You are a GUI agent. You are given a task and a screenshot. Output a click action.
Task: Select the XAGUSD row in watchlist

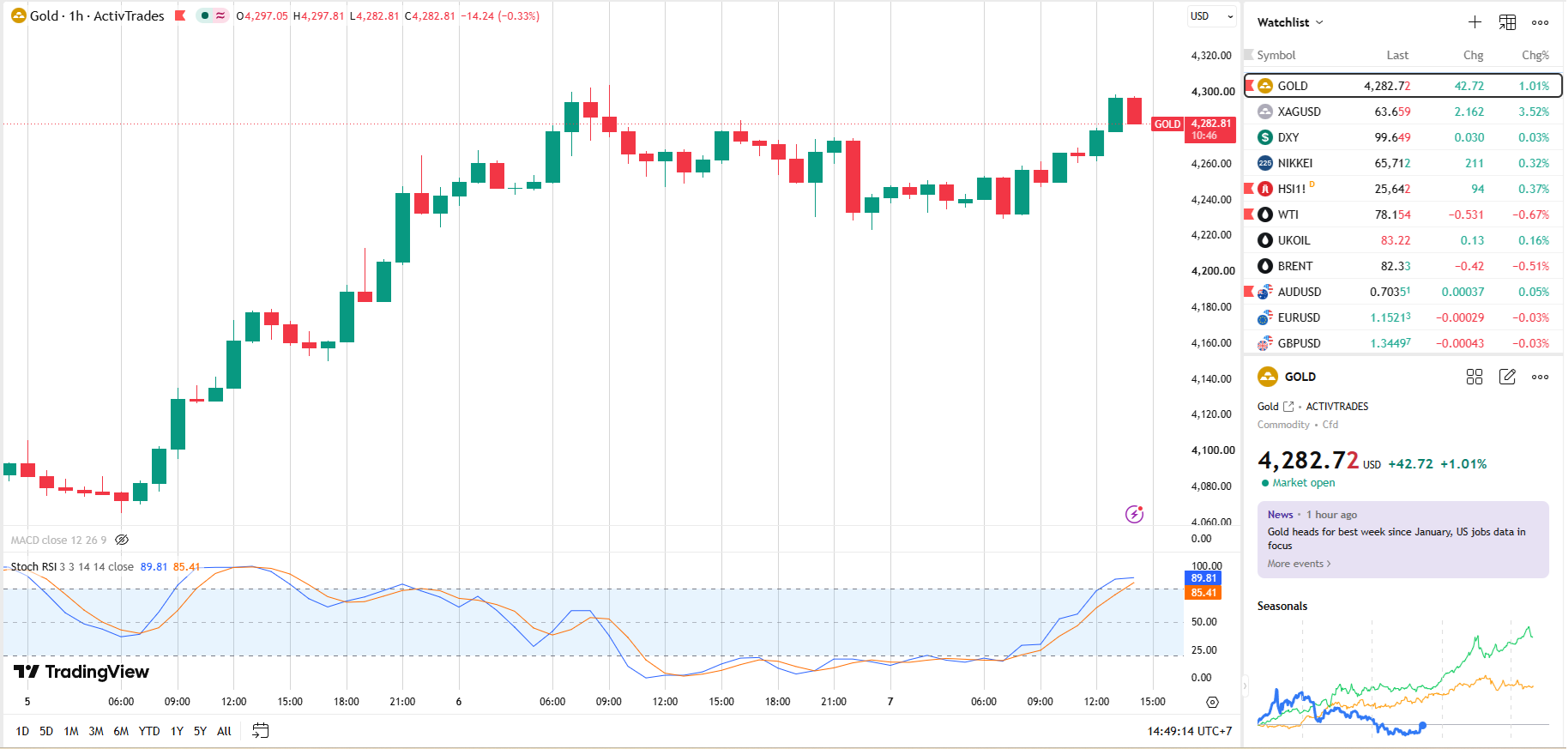point(1403,112)
